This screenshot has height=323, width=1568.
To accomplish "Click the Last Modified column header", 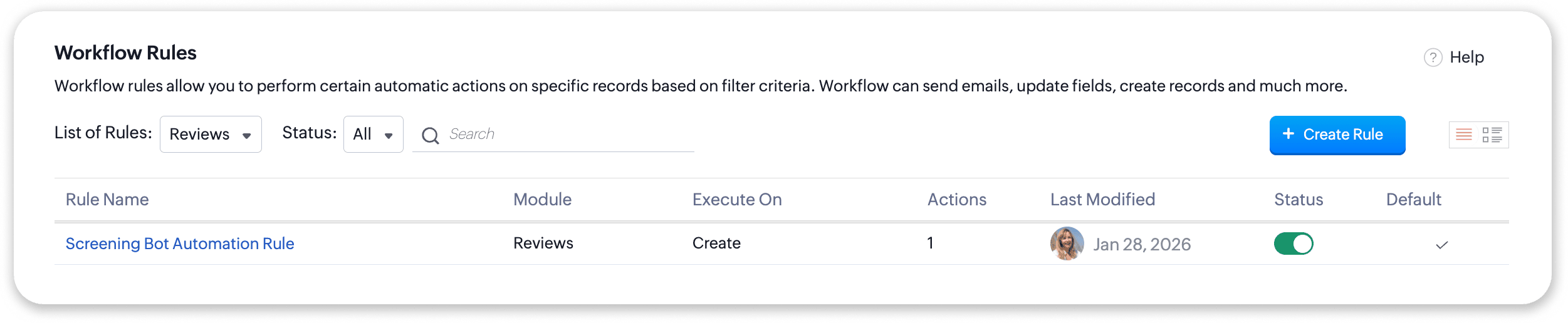I will (1102, 200).
